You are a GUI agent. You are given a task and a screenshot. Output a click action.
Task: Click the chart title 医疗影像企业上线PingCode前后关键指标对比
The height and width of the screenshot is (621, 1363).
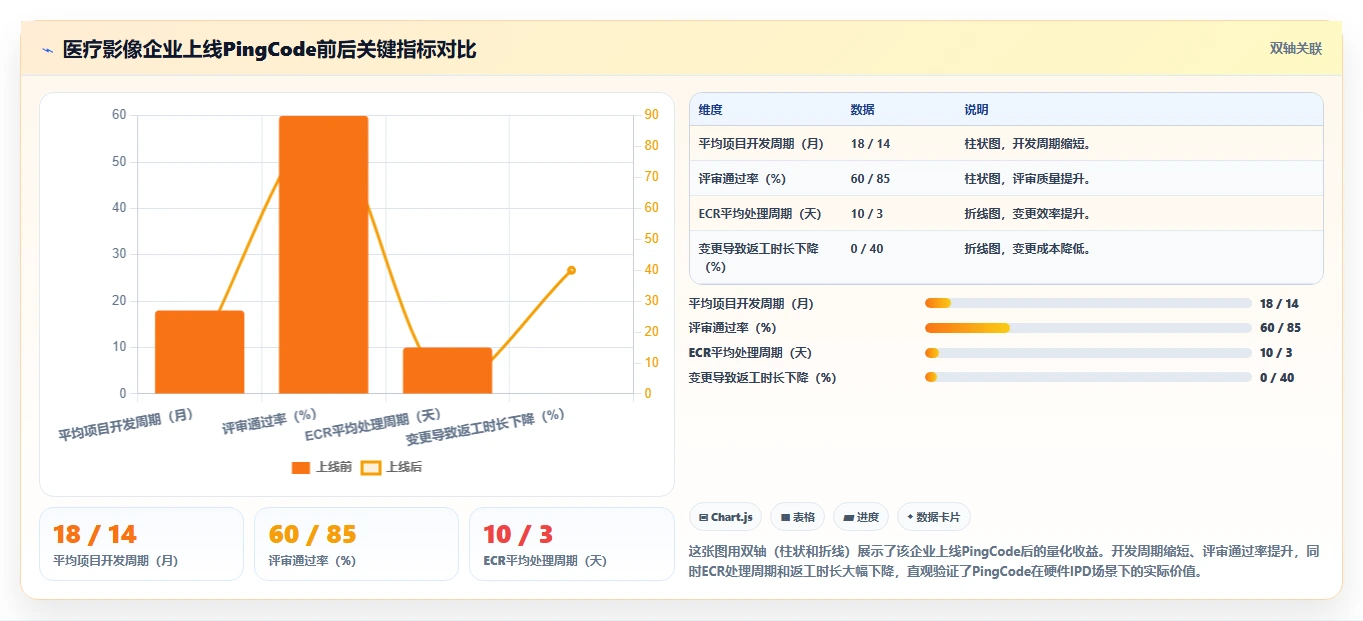click(270, 49)
